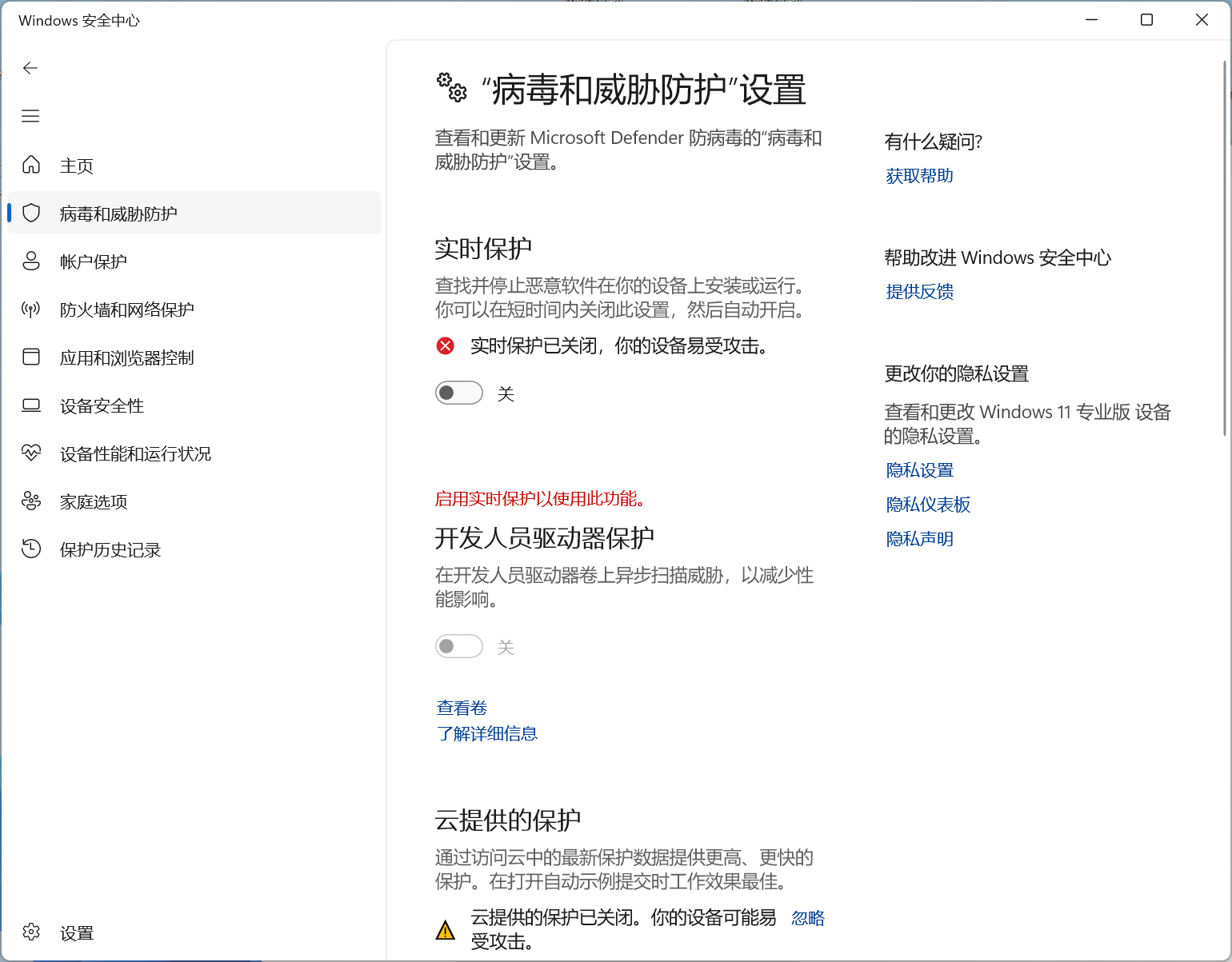The width and height of the screenshot is (1232, 962).
Task: Open 设置 at the bottom of the sidebar
Action: coord(194,932)
